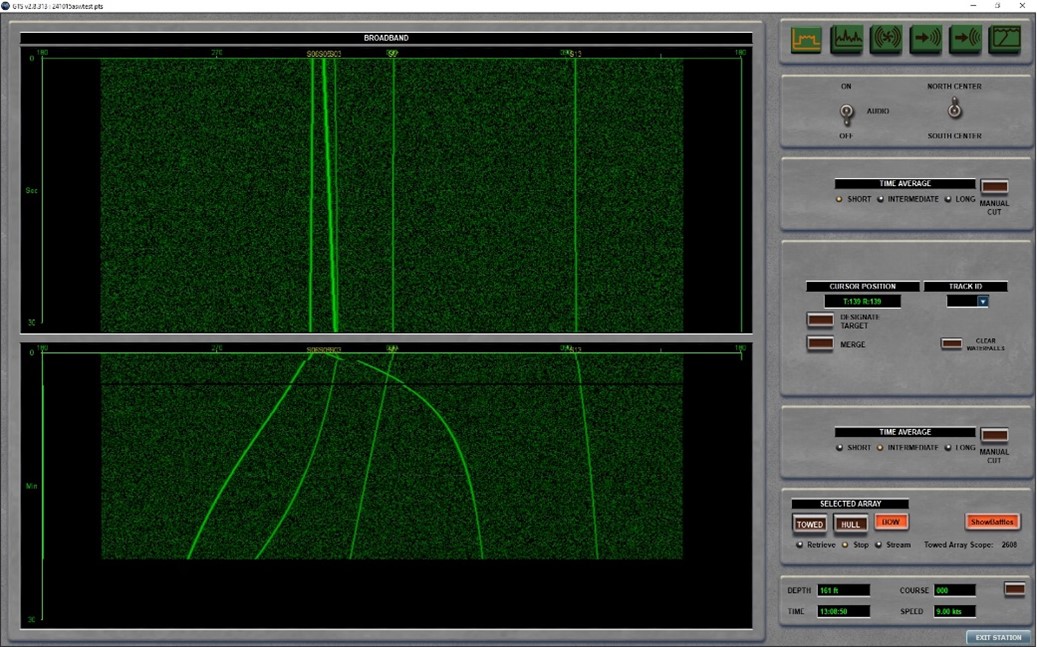Select LONG time average for upper waterfall
The image size is (1037, 647).
tap(948, 199)
